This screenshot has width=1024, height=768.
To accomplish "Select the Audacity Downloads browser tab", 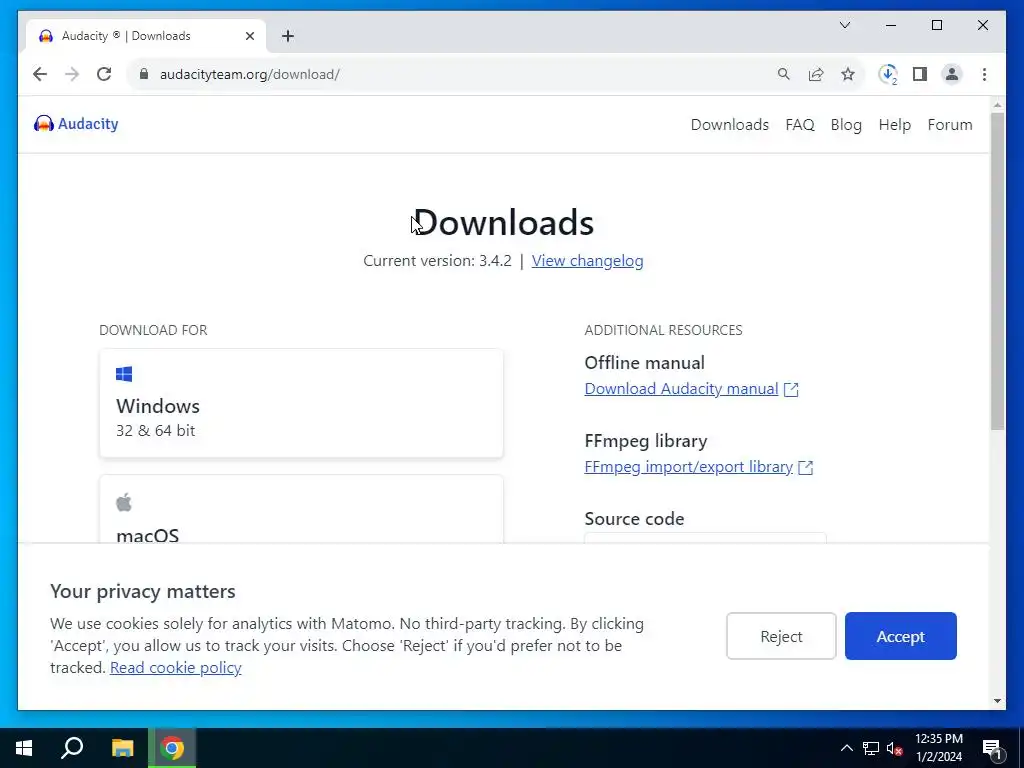I will click(145, 36).
